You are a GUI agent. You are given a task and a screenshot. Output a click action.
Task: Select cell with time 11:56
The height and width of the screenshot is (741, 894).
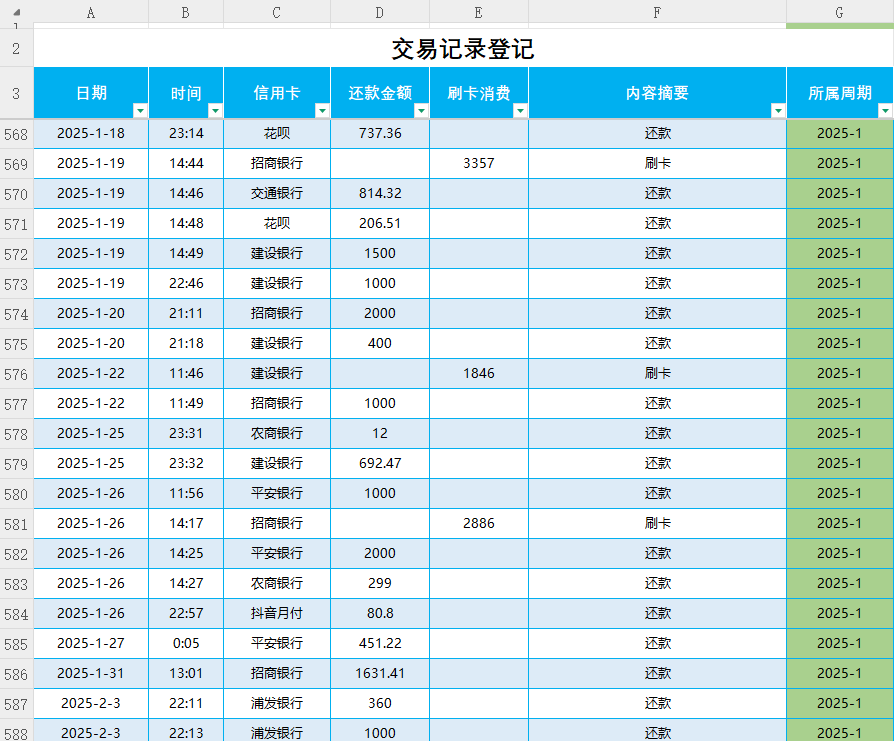click(186, 494)
